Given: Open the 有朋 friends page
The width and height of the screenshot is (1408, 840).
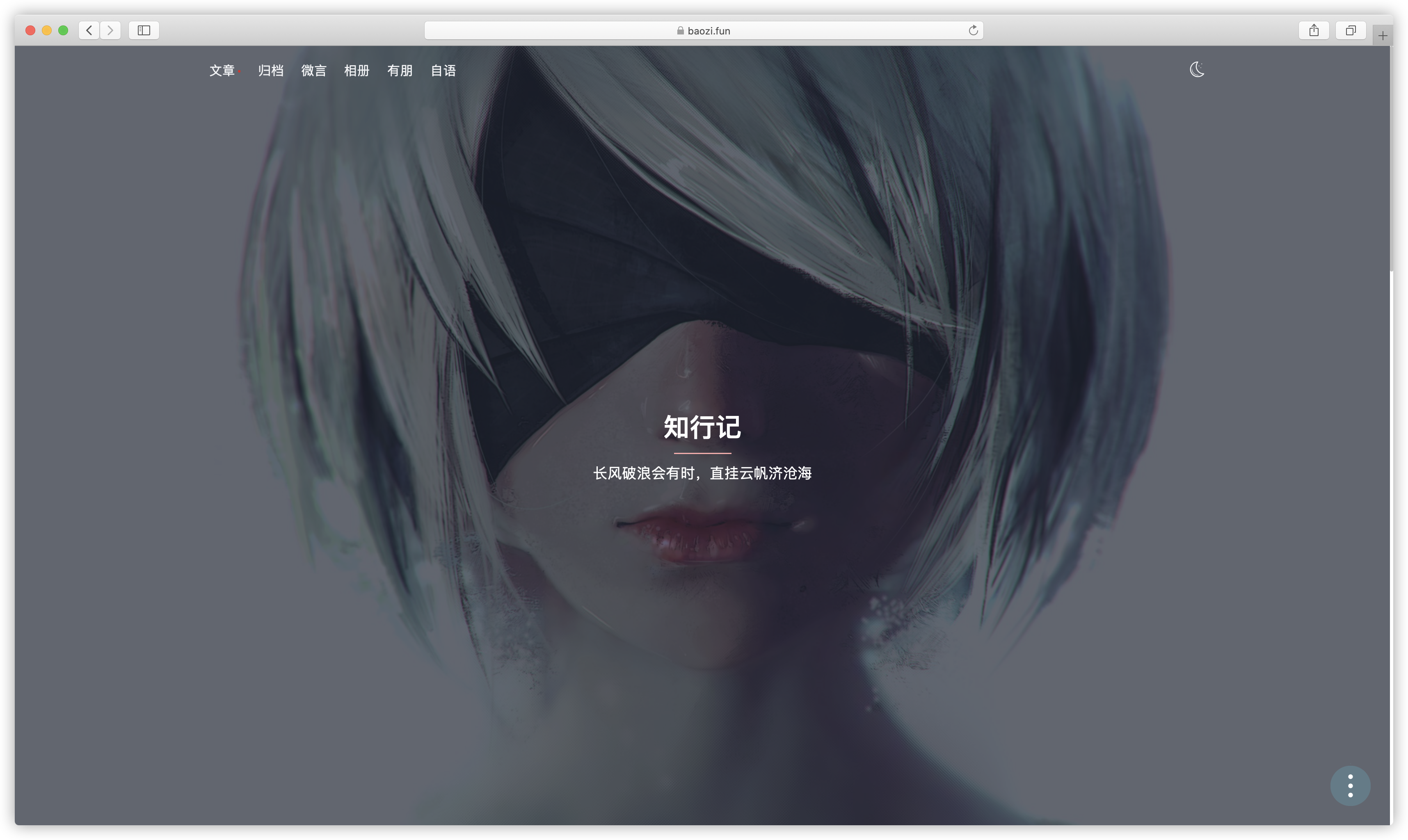Looking at the screenshot, I should 400,71.
